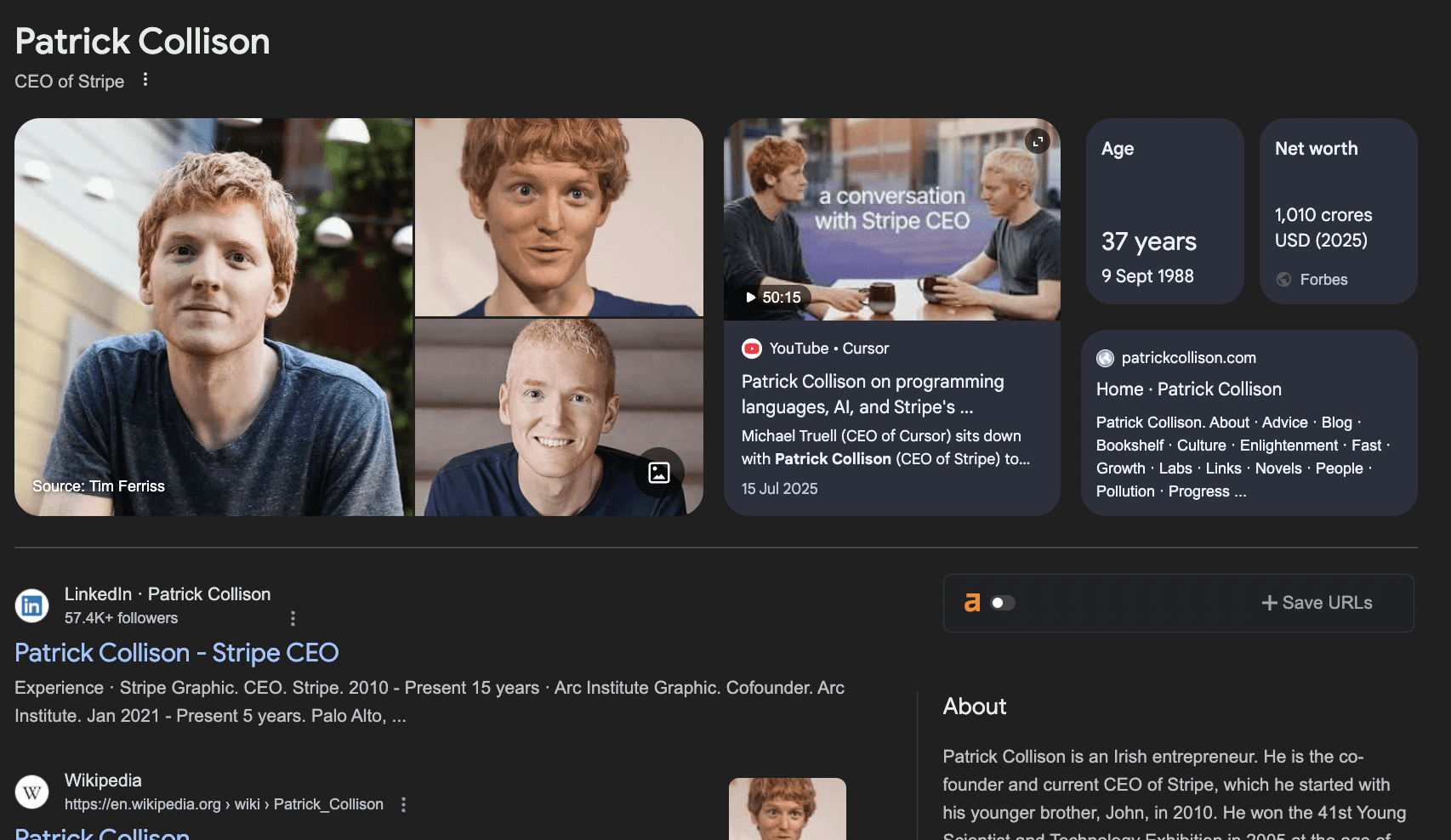This screenshot has height=840, width=1451.
Task: Click the LinkedIn logo icon
Action: coord(32,605)
